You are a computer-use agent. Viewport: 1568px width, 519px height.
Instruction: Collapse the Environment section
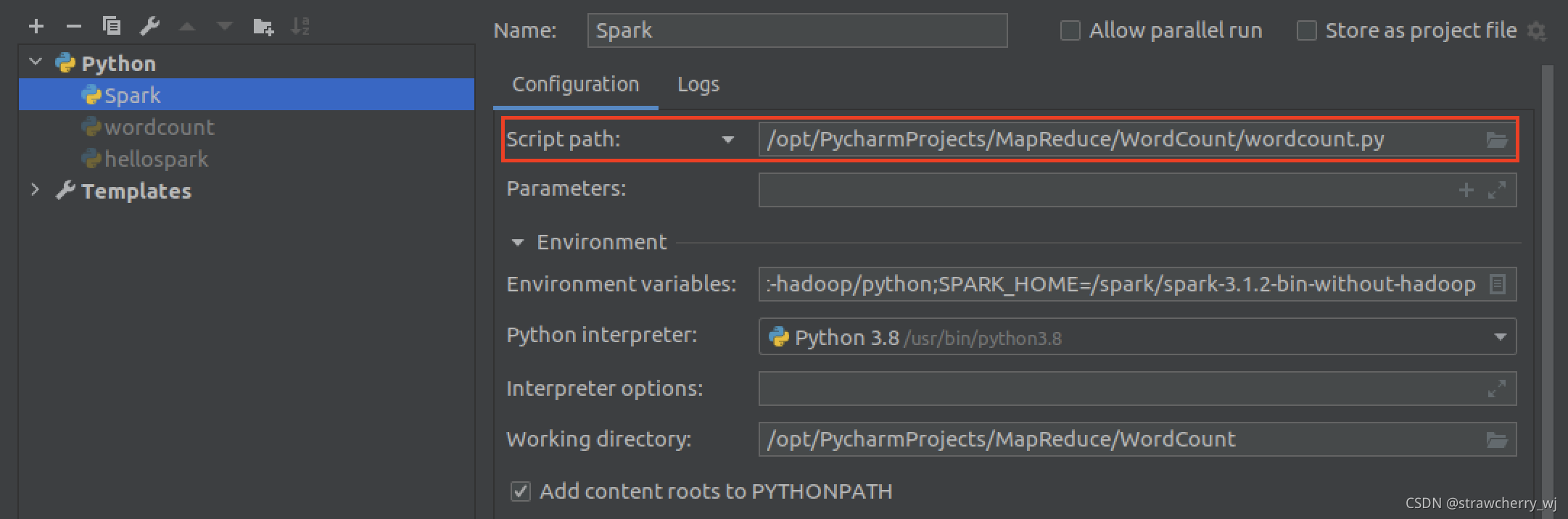pos(517,242)
